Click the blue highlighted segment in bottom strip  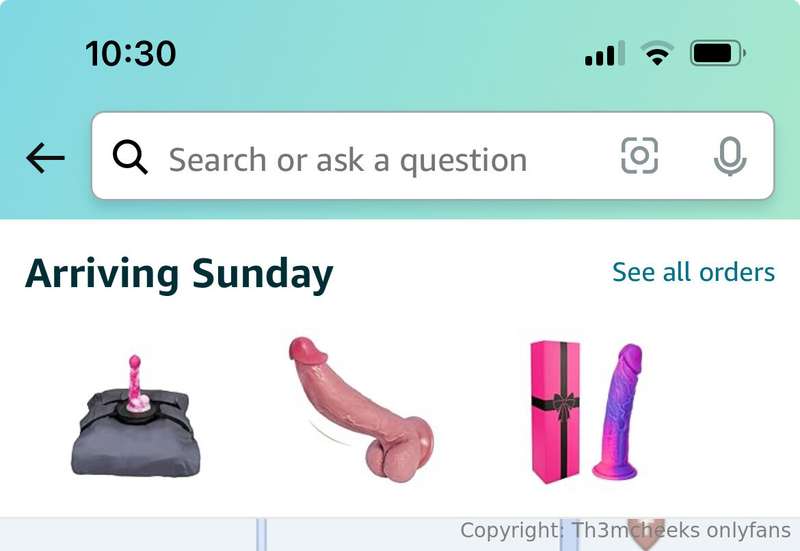[x=570, y=535]
